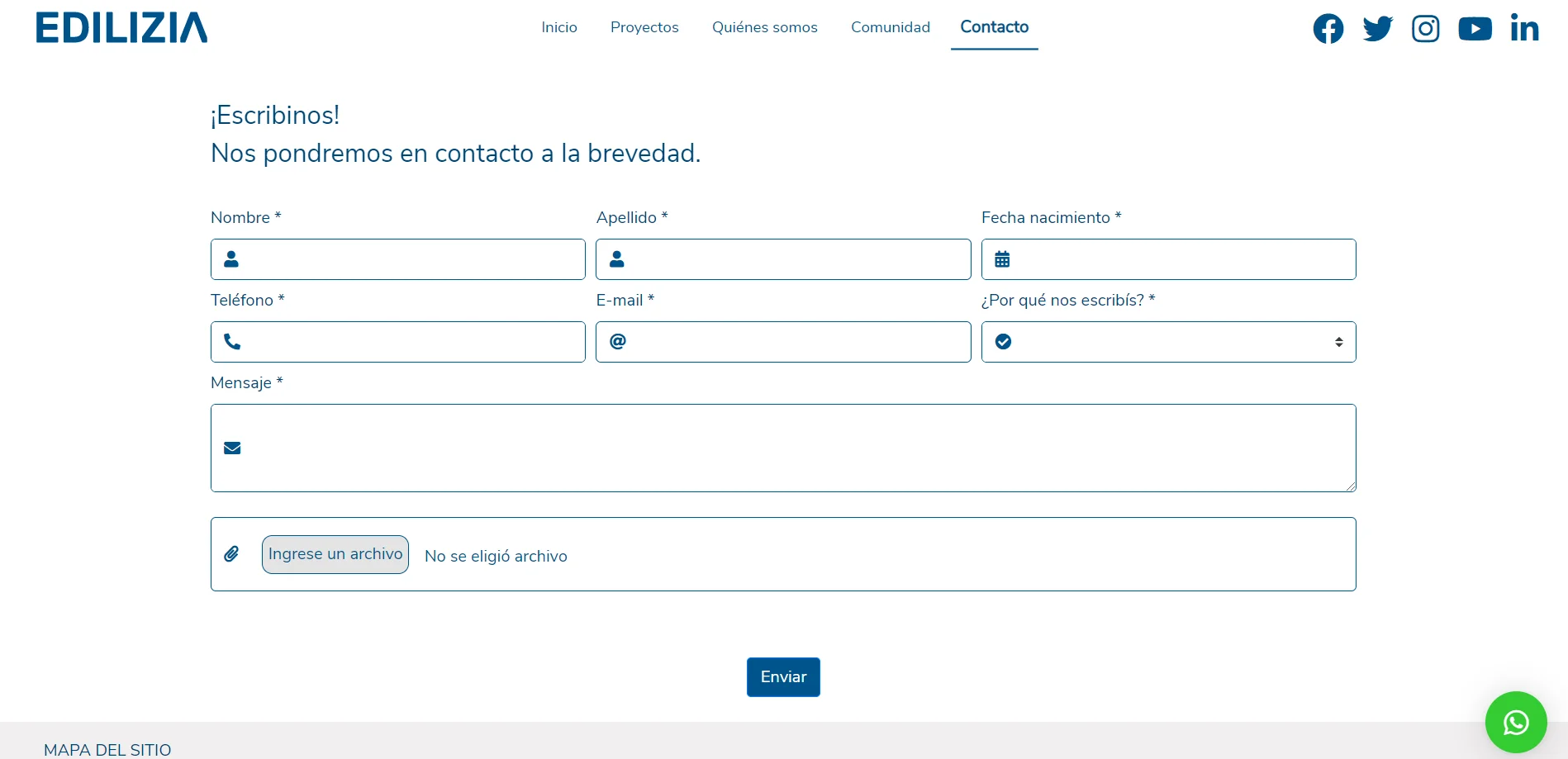Navigate to Quiénes somos
Image resolution: width=1568 pixels, height=759 pixels.
764,27
